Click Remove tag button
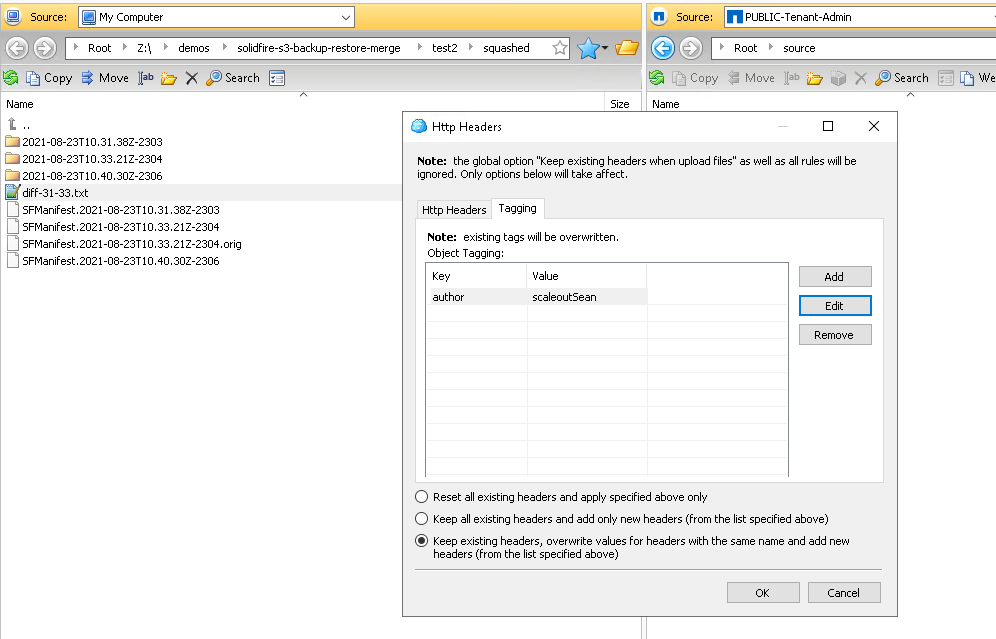 coord(835,335)
